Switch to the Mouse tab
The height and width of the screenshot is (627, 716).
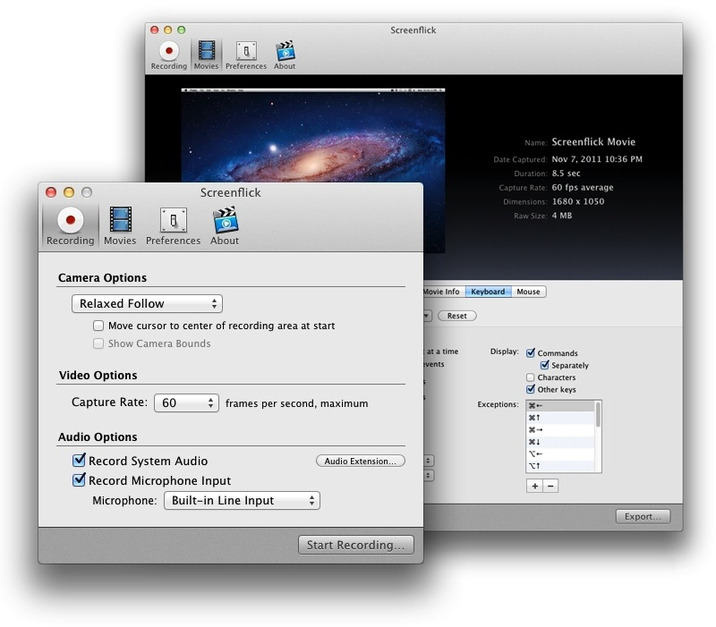(x=528, y=292)
